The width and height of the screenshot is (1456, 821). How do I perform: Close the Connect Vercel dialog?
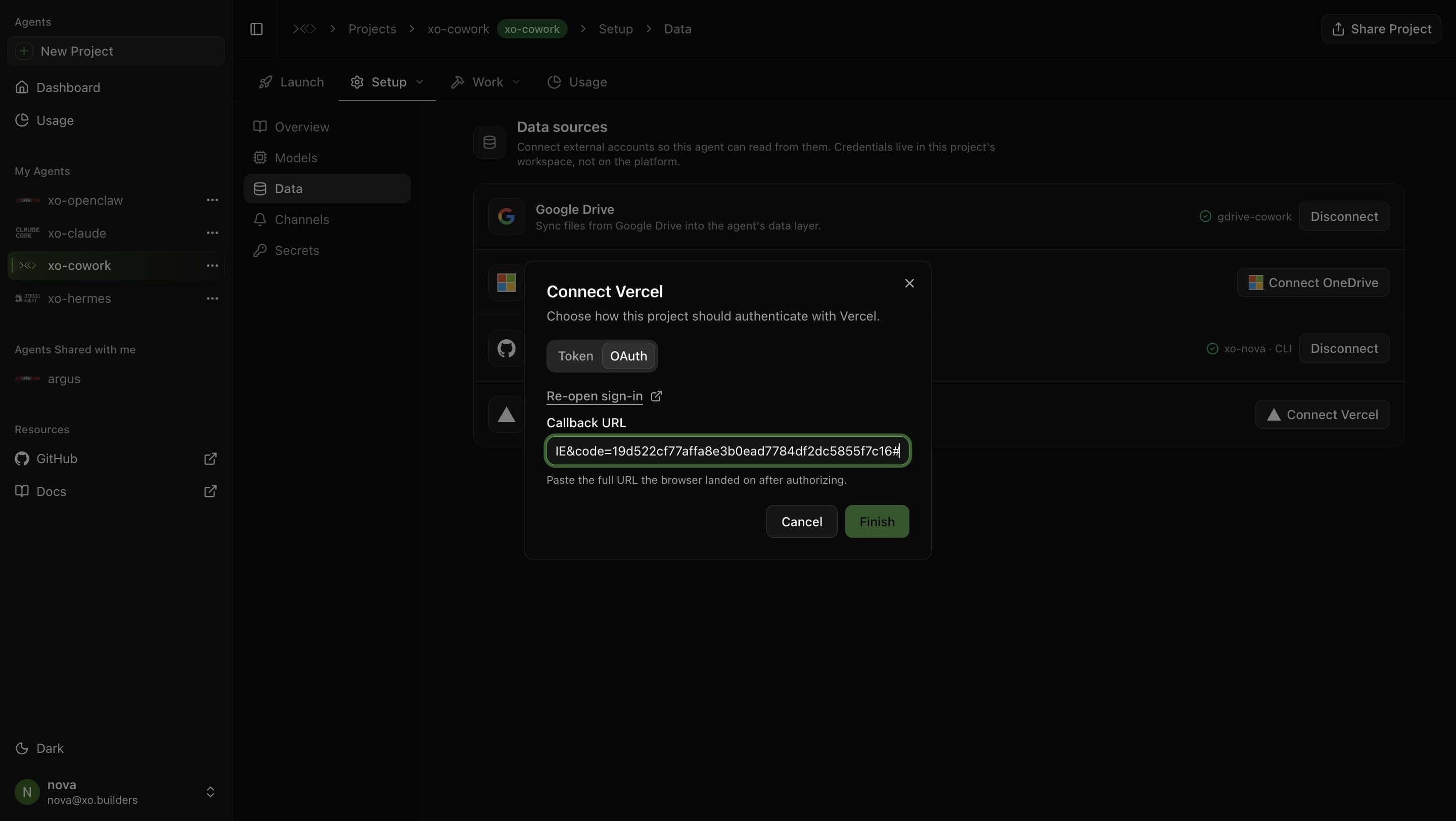pos(909,283)
